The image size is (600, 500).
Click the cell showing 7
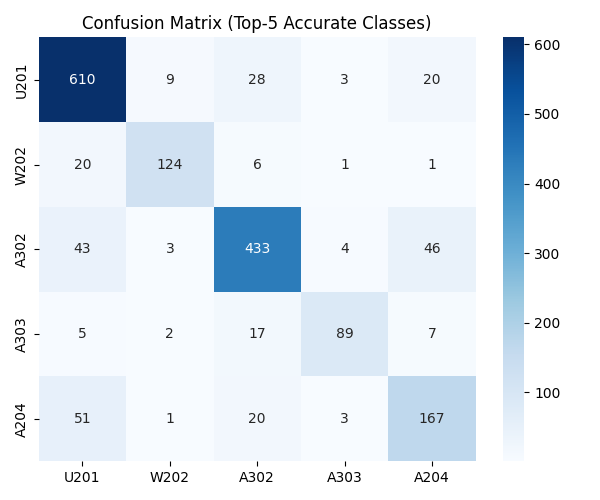[x=431, y=334]
